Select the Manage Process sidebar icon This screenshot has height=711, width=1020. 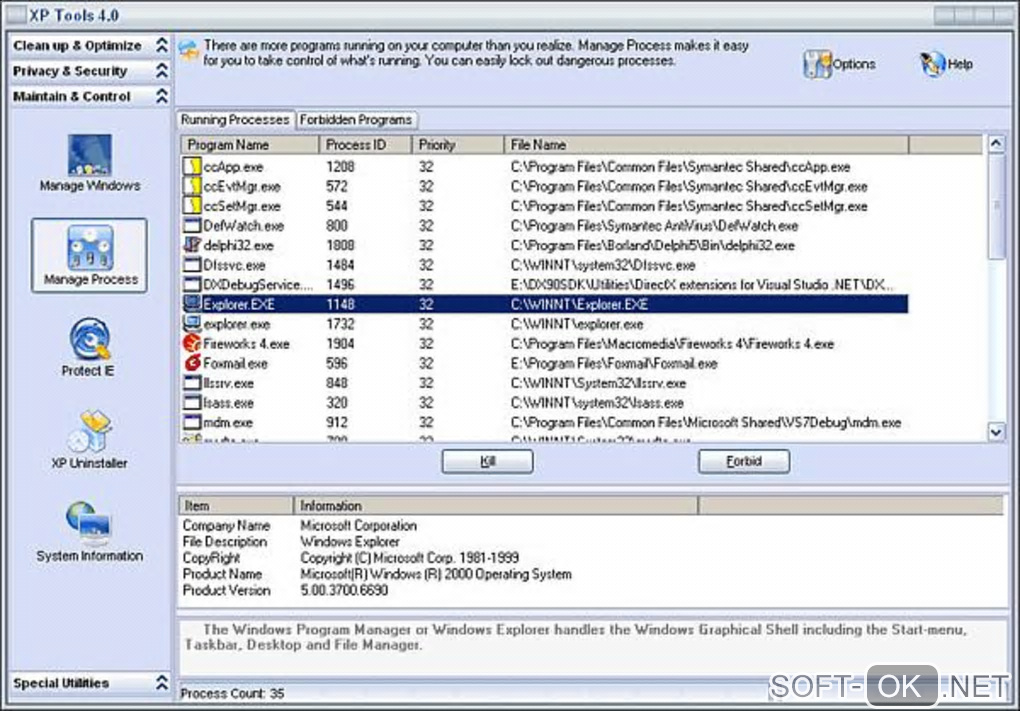[90, 247]
